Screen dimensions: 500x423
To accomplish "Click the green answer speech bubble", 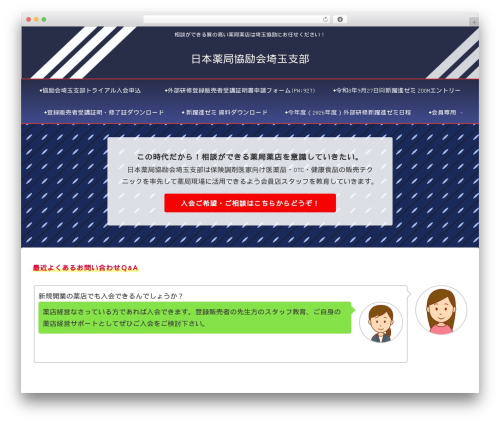I will click(x=195, y=318).
